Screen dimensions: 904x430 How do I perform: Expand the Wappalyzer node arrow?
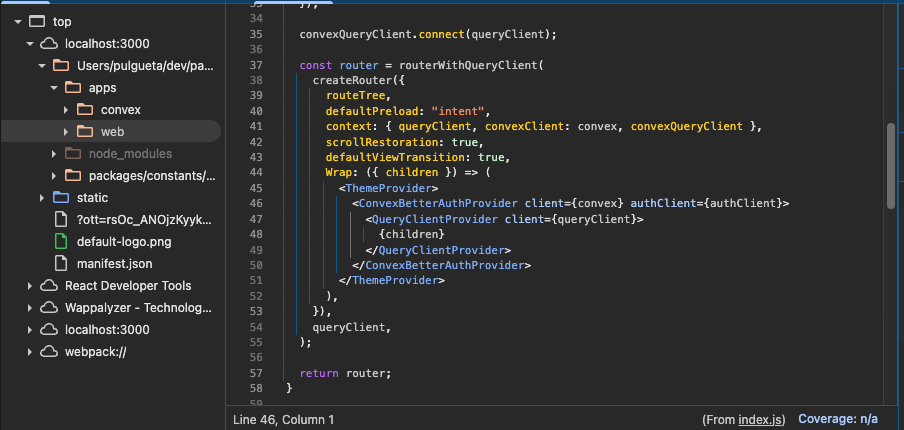(x=29, y=308)
